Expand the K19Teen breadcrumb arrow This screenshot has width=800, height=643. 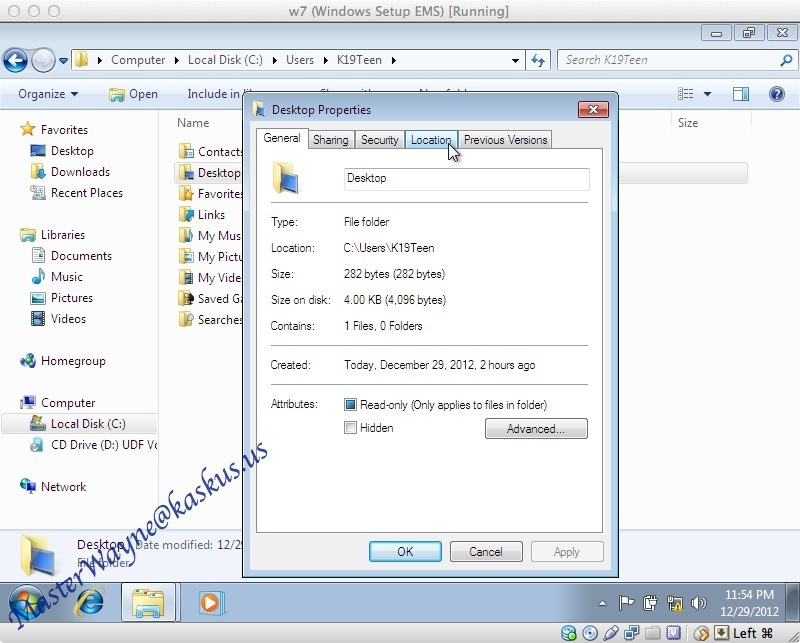tap(393, 60)
